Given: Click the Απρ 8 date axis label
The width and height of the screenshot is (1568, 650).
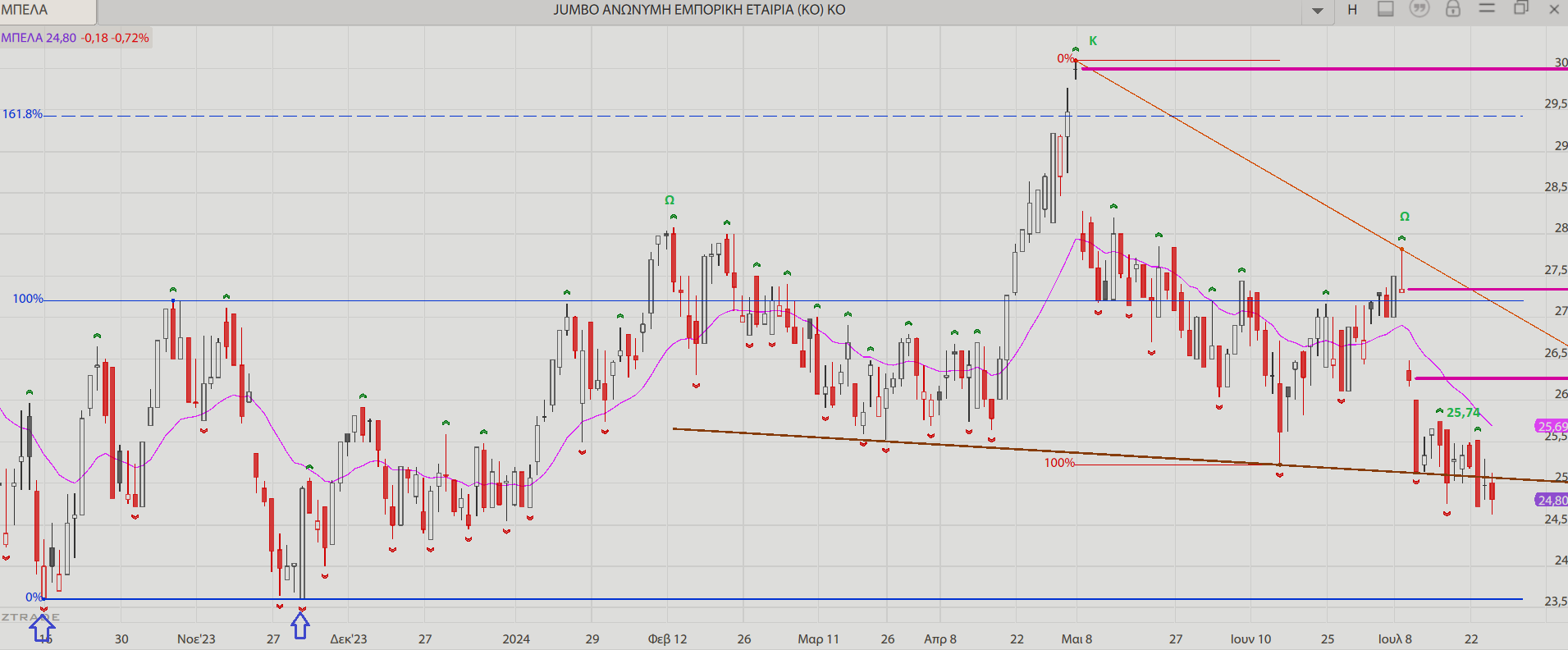Looking at the screenshot, I should (940, 639).
